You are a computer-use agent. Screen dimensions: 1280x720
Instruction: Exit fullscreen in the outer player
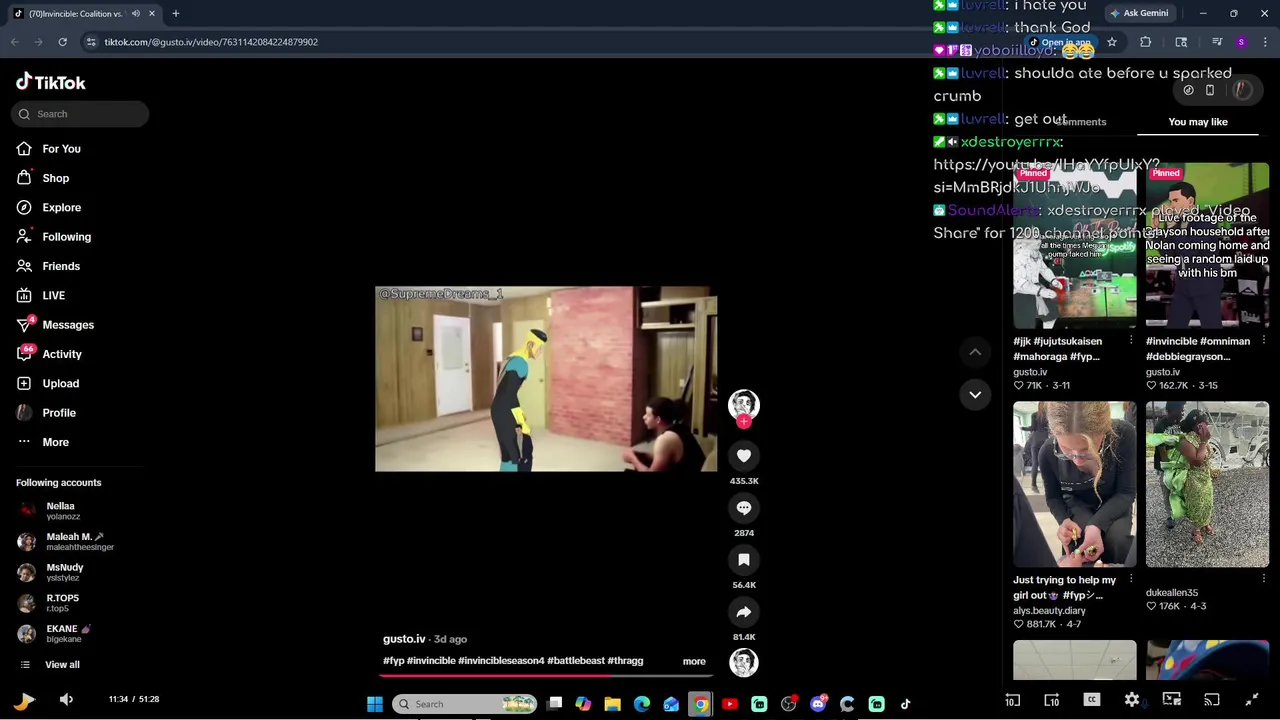[x=1252, y=700]
